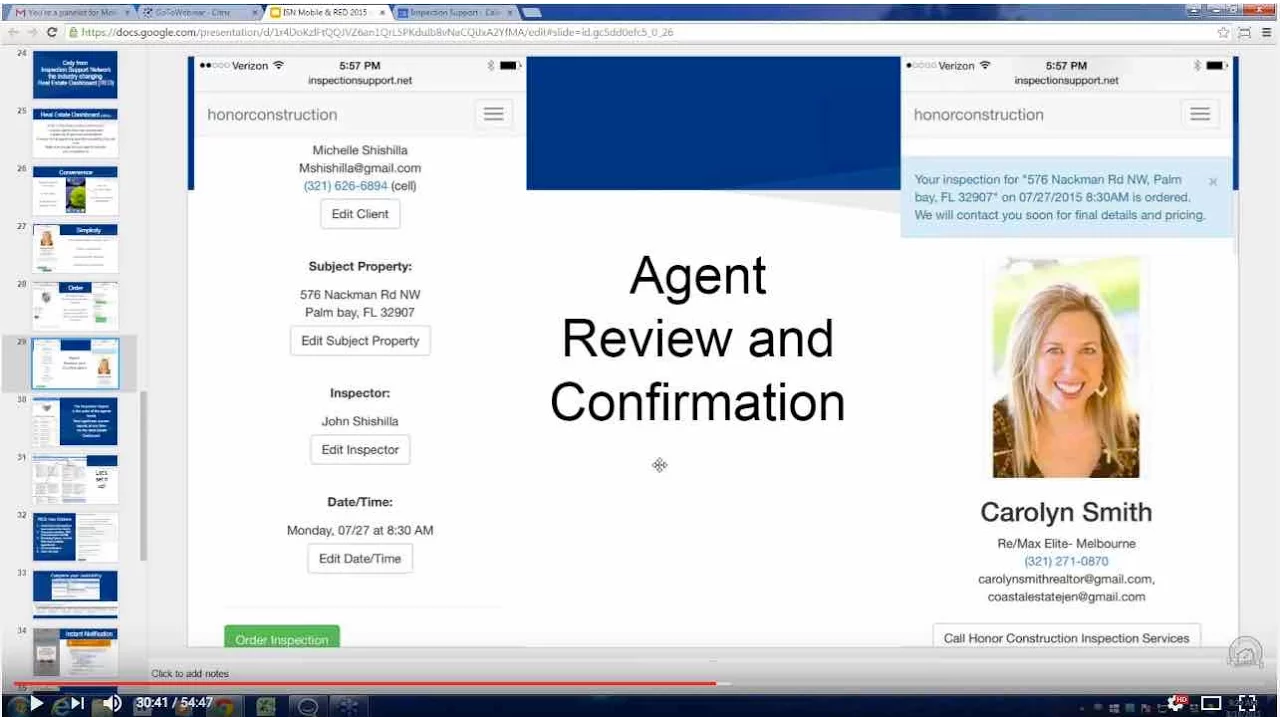The height and width of the screenshot is (720, 1280).
Task: Switch to the Inspection Support browser tab
Action: coord(454,12)
